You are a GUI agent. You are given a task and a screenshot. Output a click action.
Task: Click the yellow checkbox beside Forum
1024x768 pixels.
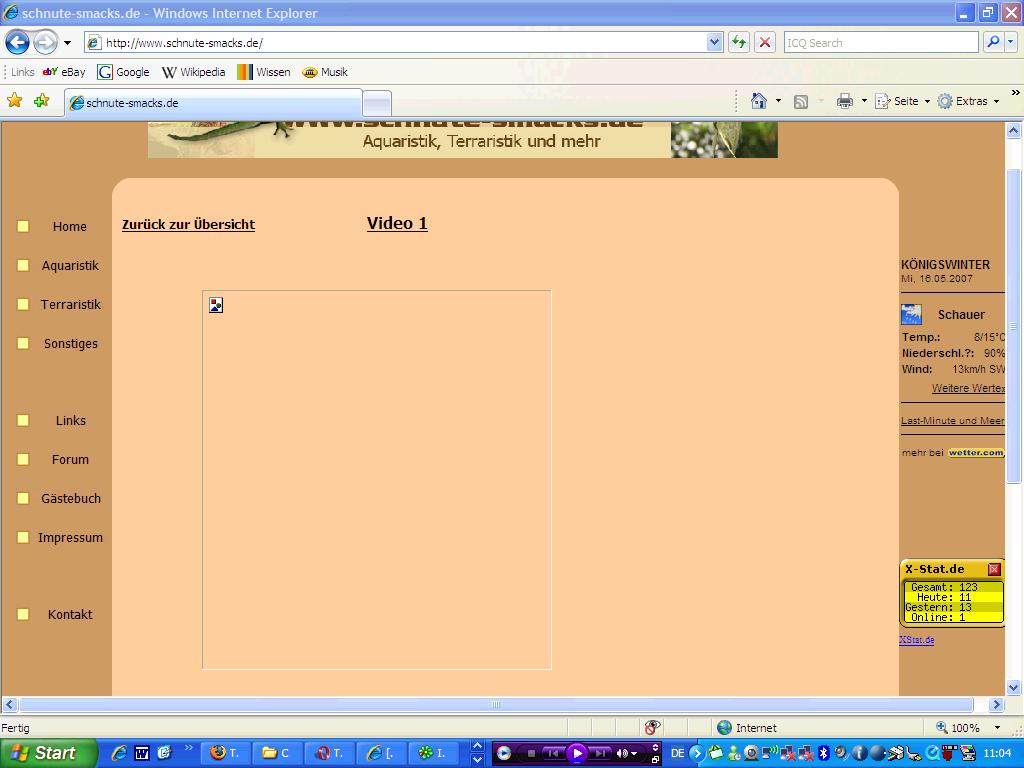[23, 459]
